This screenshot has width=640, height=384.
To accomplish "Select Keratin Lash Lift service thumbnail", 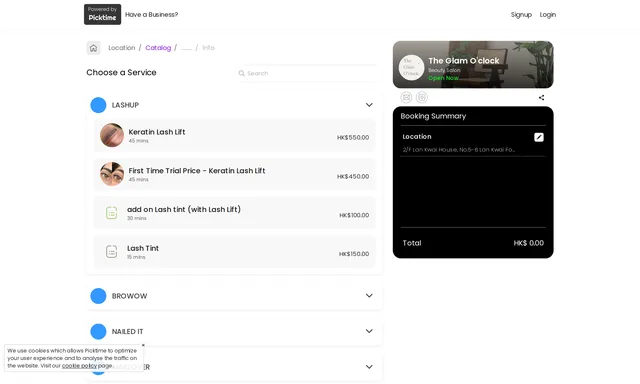I will pos(112,135).
